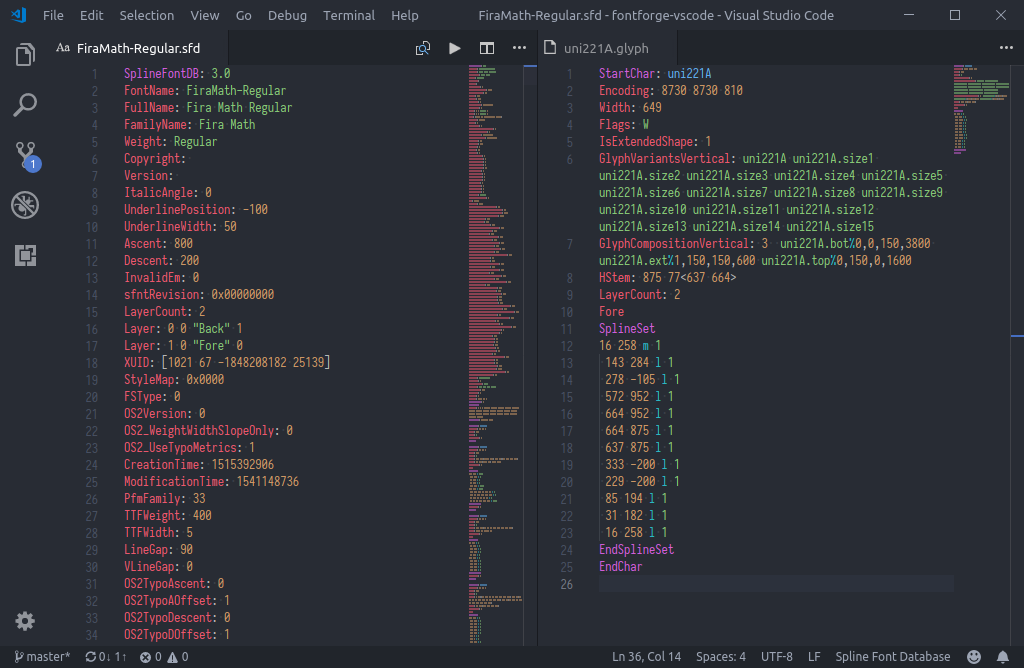Click the 'EndChar' line
1024x668 pixels.
point(620,566)
